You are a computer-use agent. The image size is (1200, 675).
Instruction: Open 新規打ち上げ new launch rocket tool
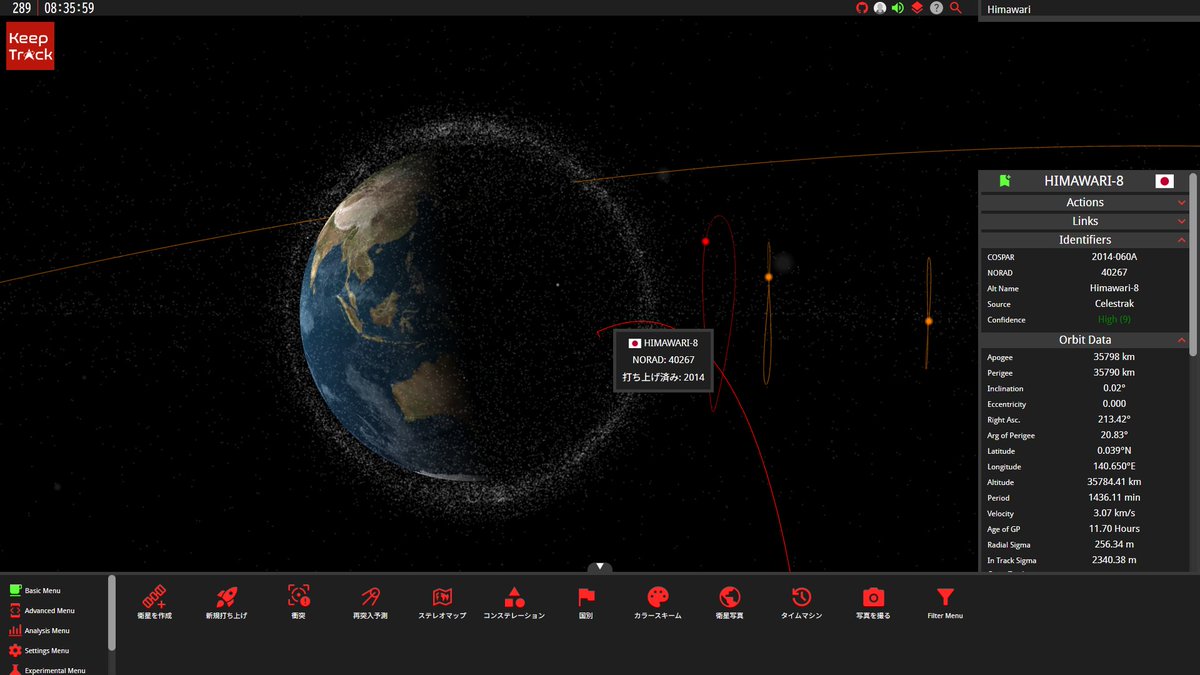tap(226, 603)
